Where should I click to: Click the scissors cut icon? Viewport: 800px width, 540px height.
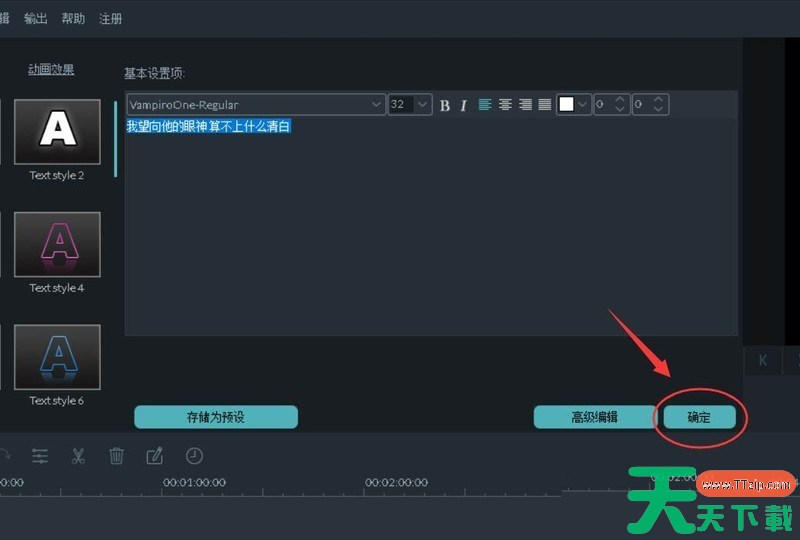pyautogui.click(x=78, y=456)
